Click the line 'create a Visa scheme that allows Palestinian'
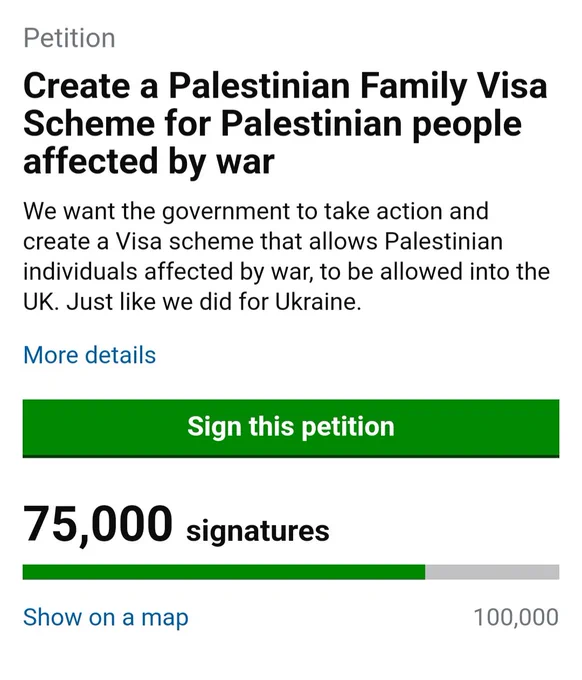This screenshot has height=680, width=582. point(263,242)
